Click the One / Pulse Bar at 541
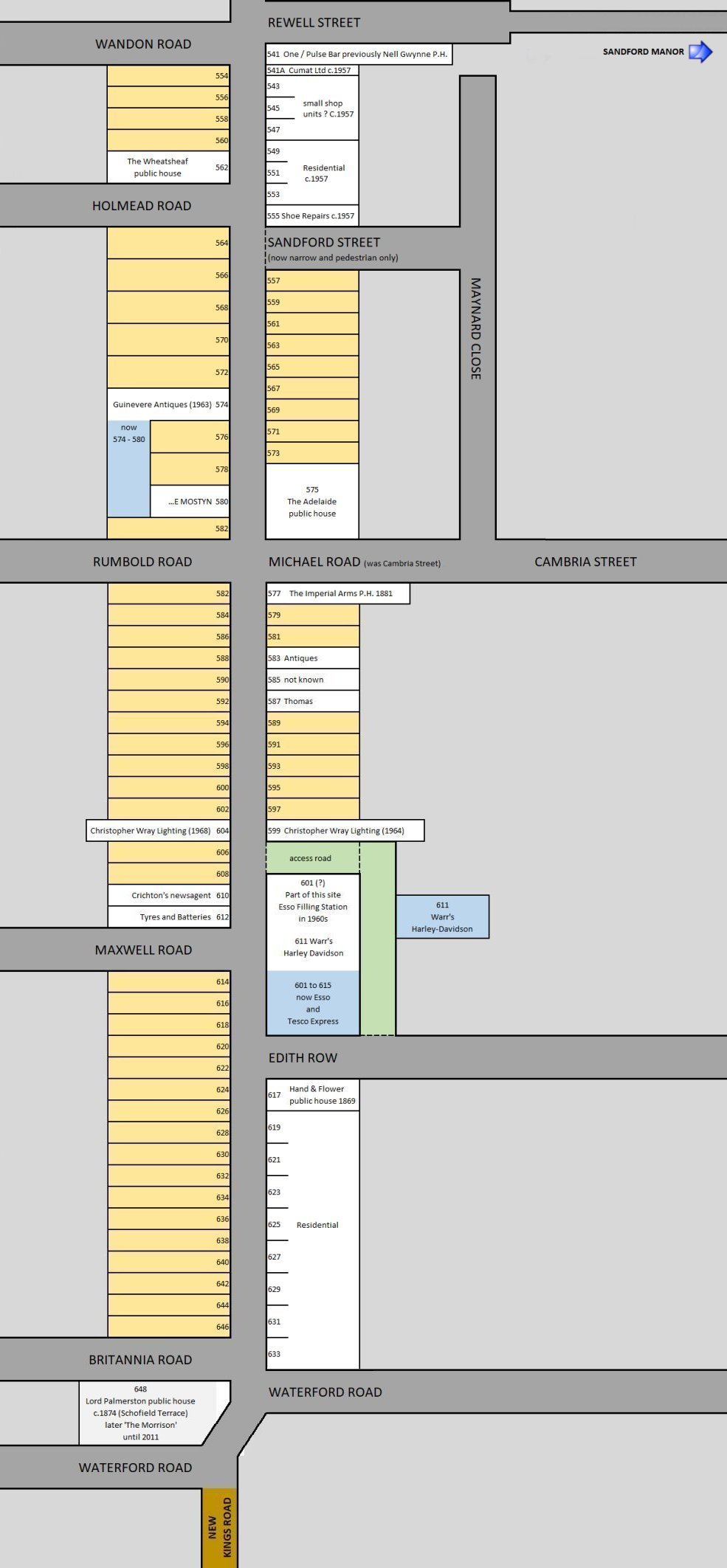 [x=358, y=54]
